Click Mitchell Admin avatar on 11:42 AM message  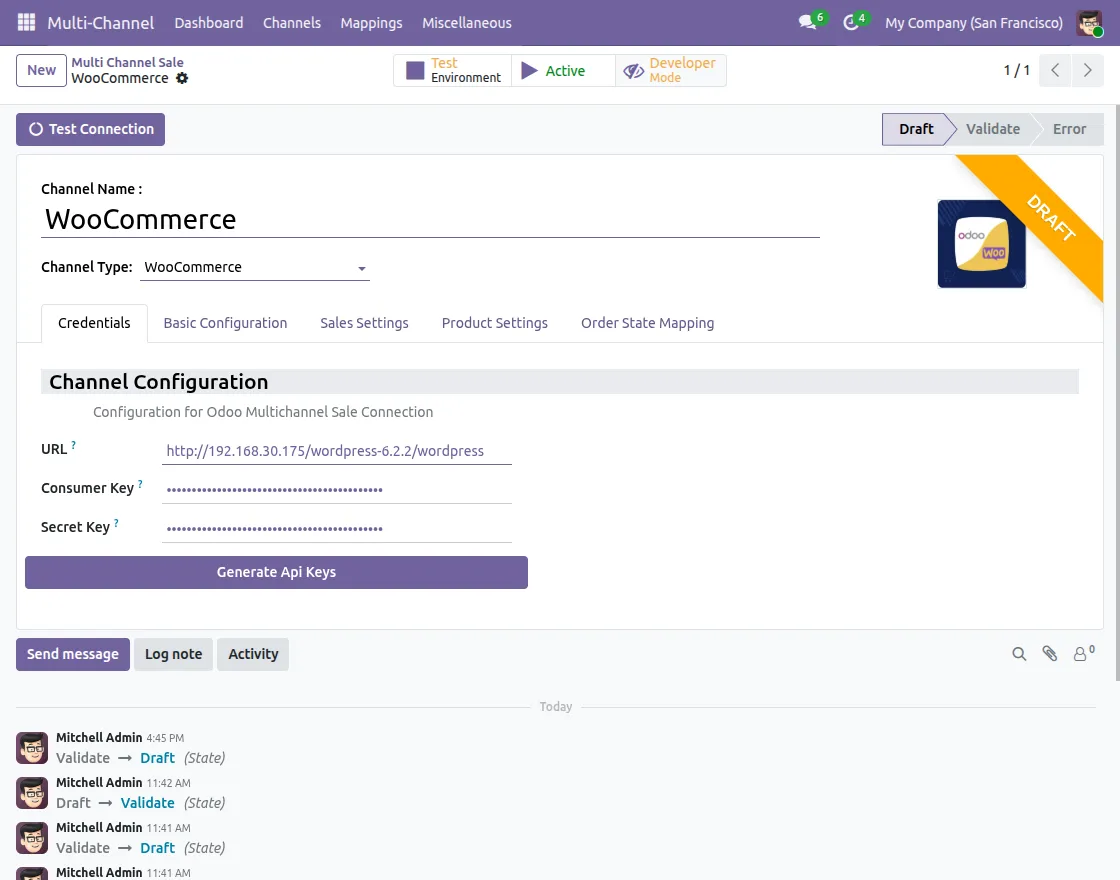[32, 793]
